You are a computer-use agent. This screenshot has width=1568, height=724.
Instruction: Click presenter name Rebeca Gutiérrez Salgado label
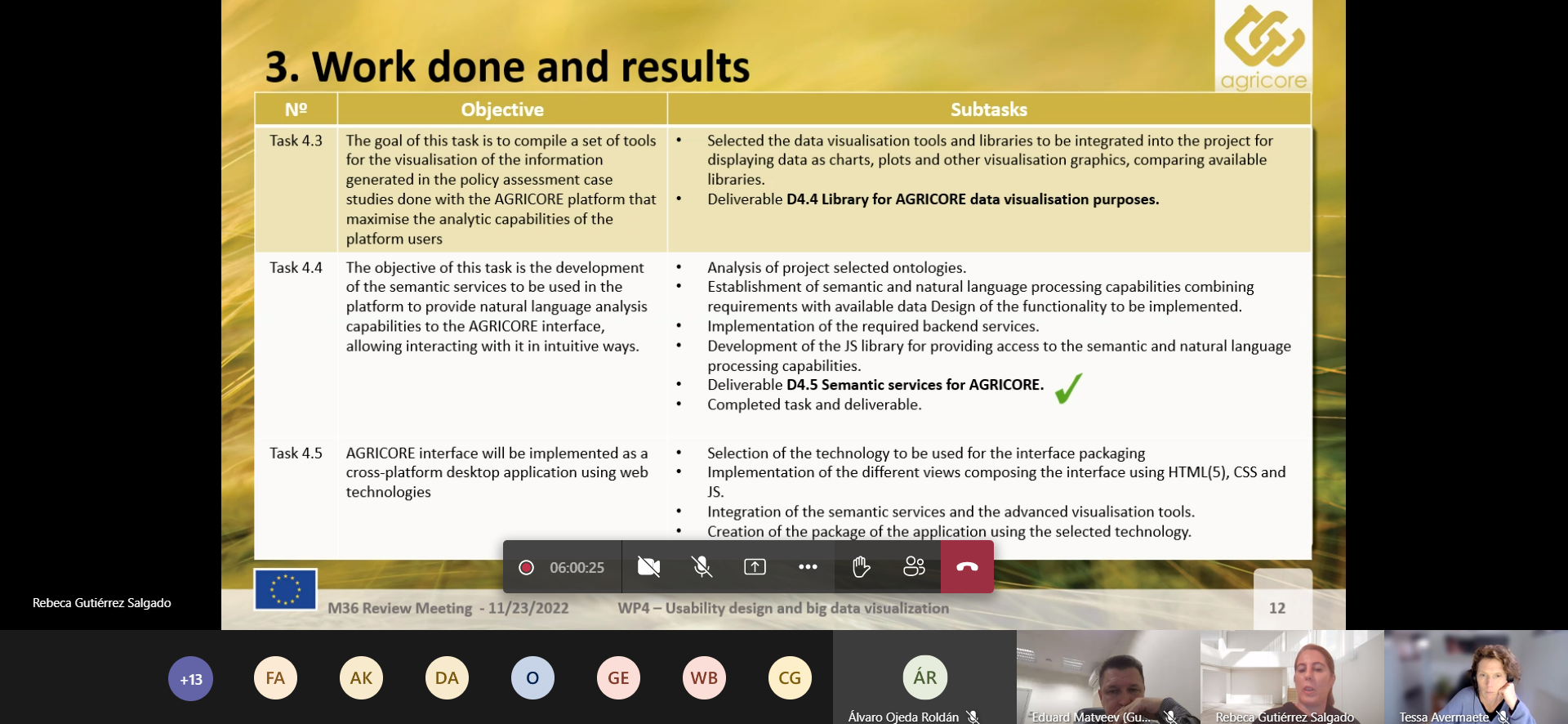pyautogui.click(x=102, y=603)
